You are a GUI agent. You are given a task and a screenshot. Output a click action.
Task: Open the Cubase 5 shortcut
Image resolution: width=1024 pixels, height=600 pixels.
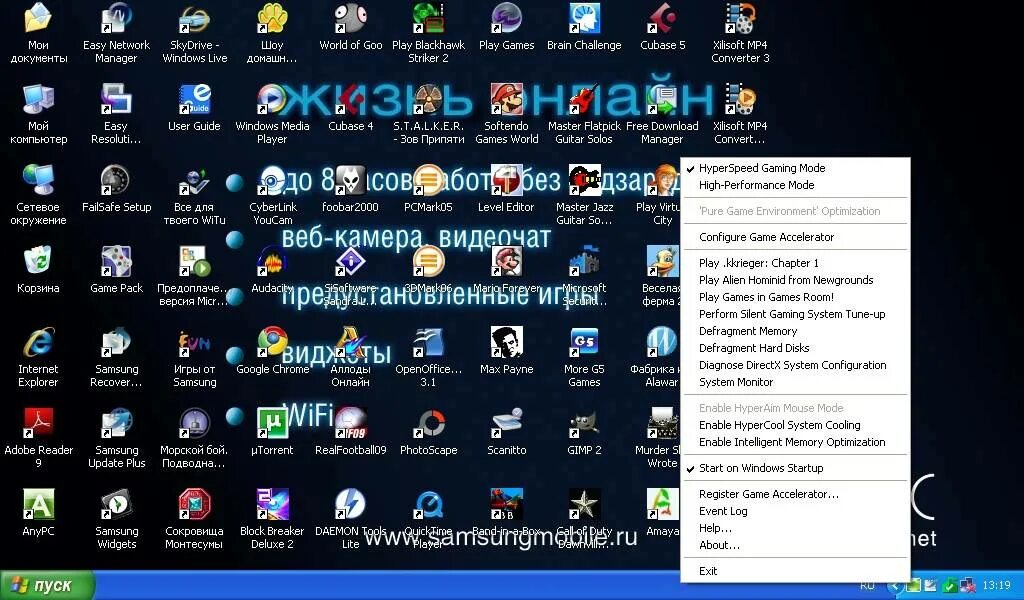pos(662,20)
